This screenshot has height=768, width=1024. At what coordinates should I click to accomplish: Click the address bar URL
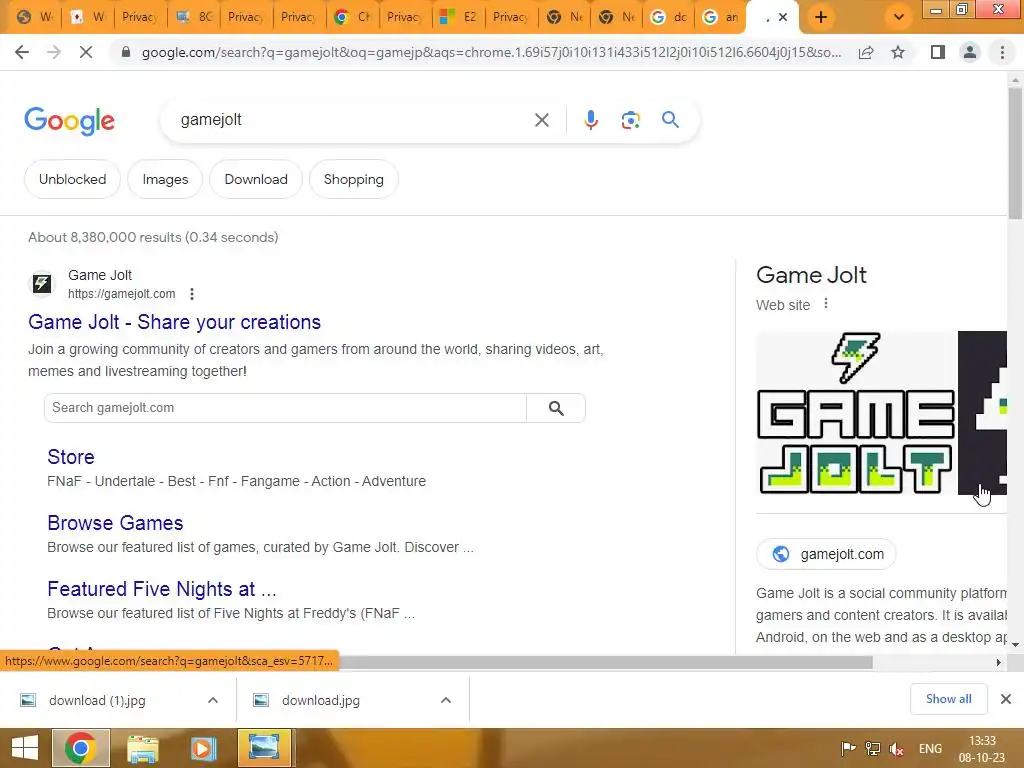(x=491, y=52)
